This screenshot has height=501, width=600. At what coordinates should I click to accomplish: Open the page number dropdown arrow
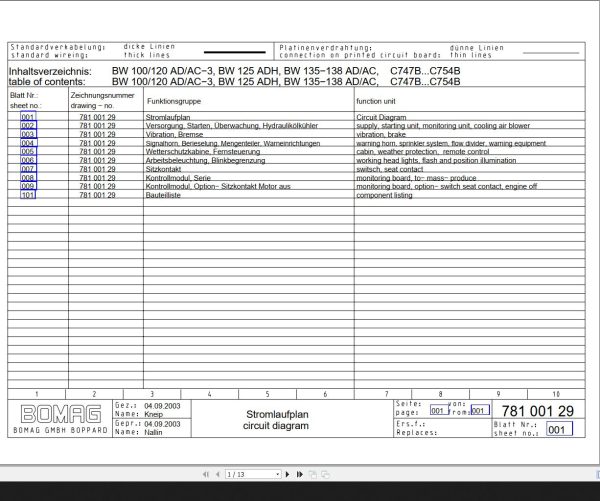pos(277,475)
